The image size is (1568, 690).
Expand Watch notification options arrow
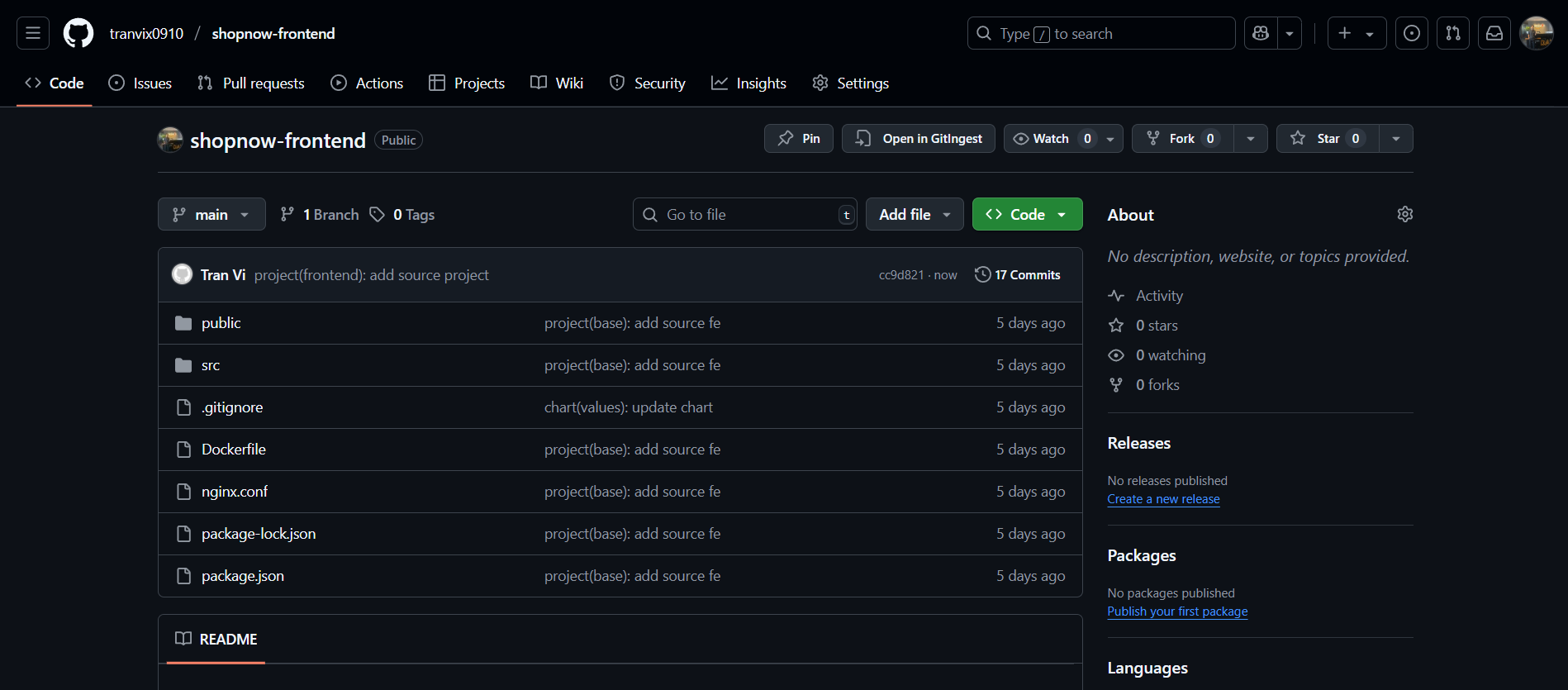(x=1110, y=139)
